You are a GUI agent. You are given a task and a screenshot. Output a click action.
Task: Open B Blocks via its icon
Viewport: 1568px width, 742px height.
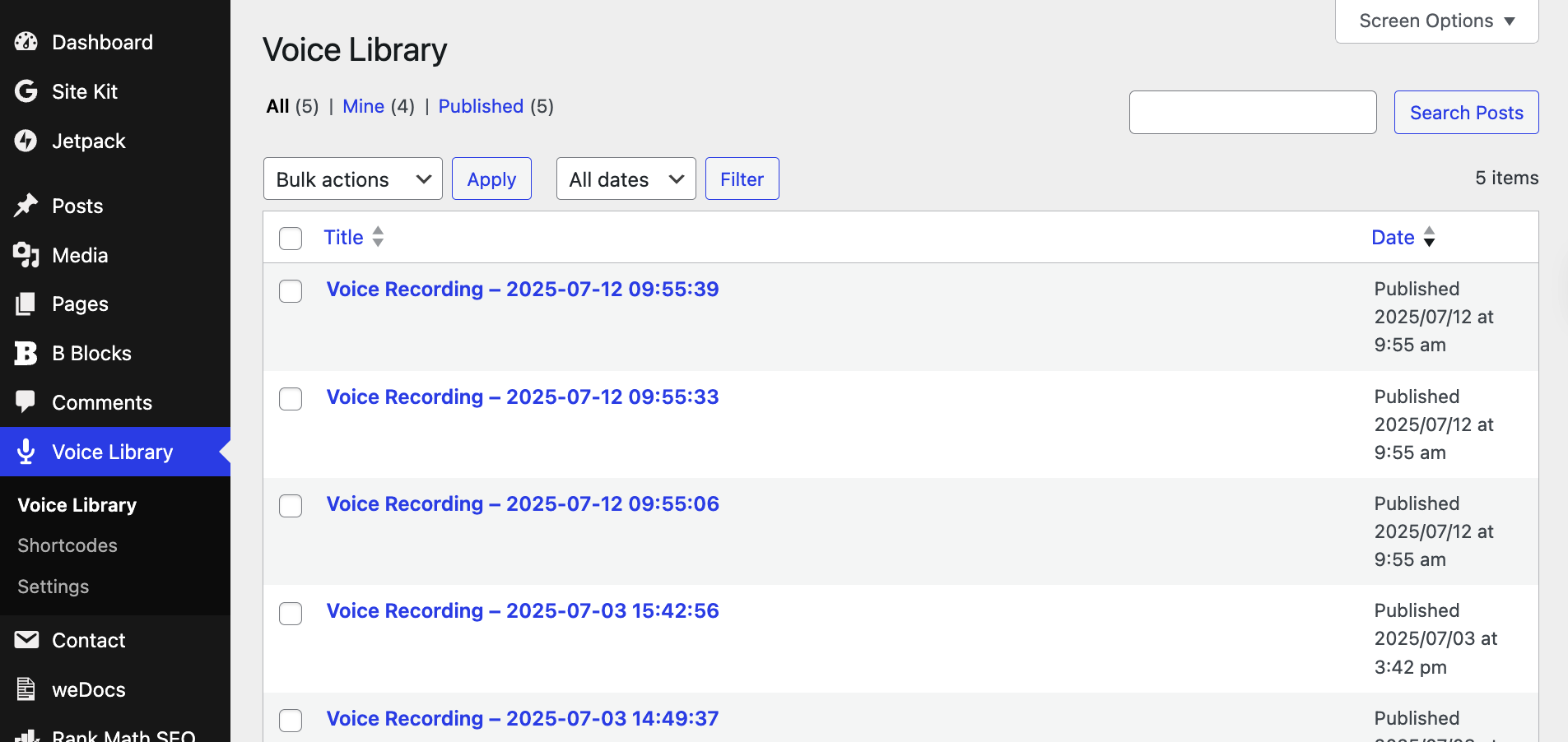(26, 352)
